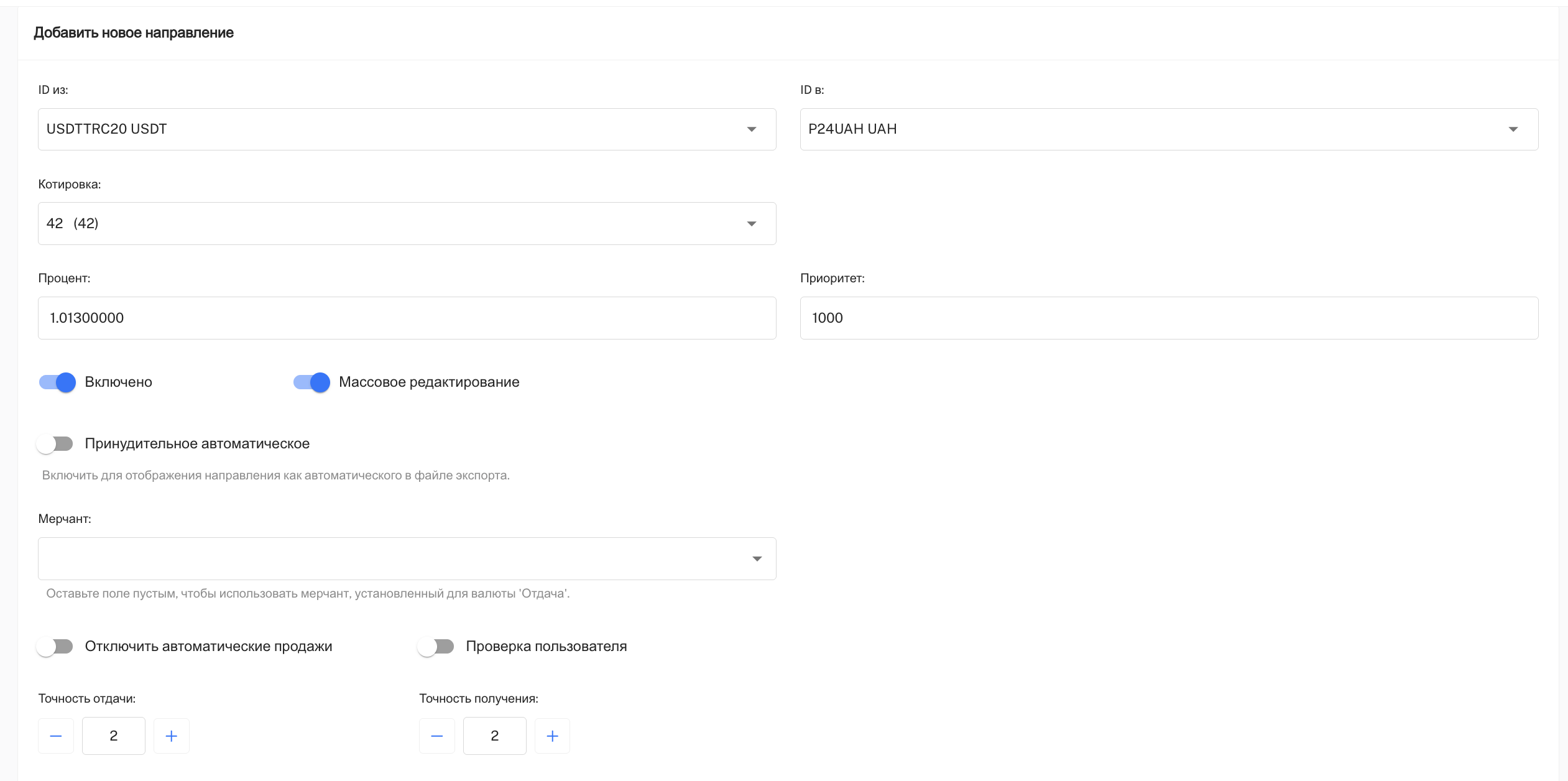Click the Процент input field
This screenshot has height=781, width=1568.
coord(407,318)
